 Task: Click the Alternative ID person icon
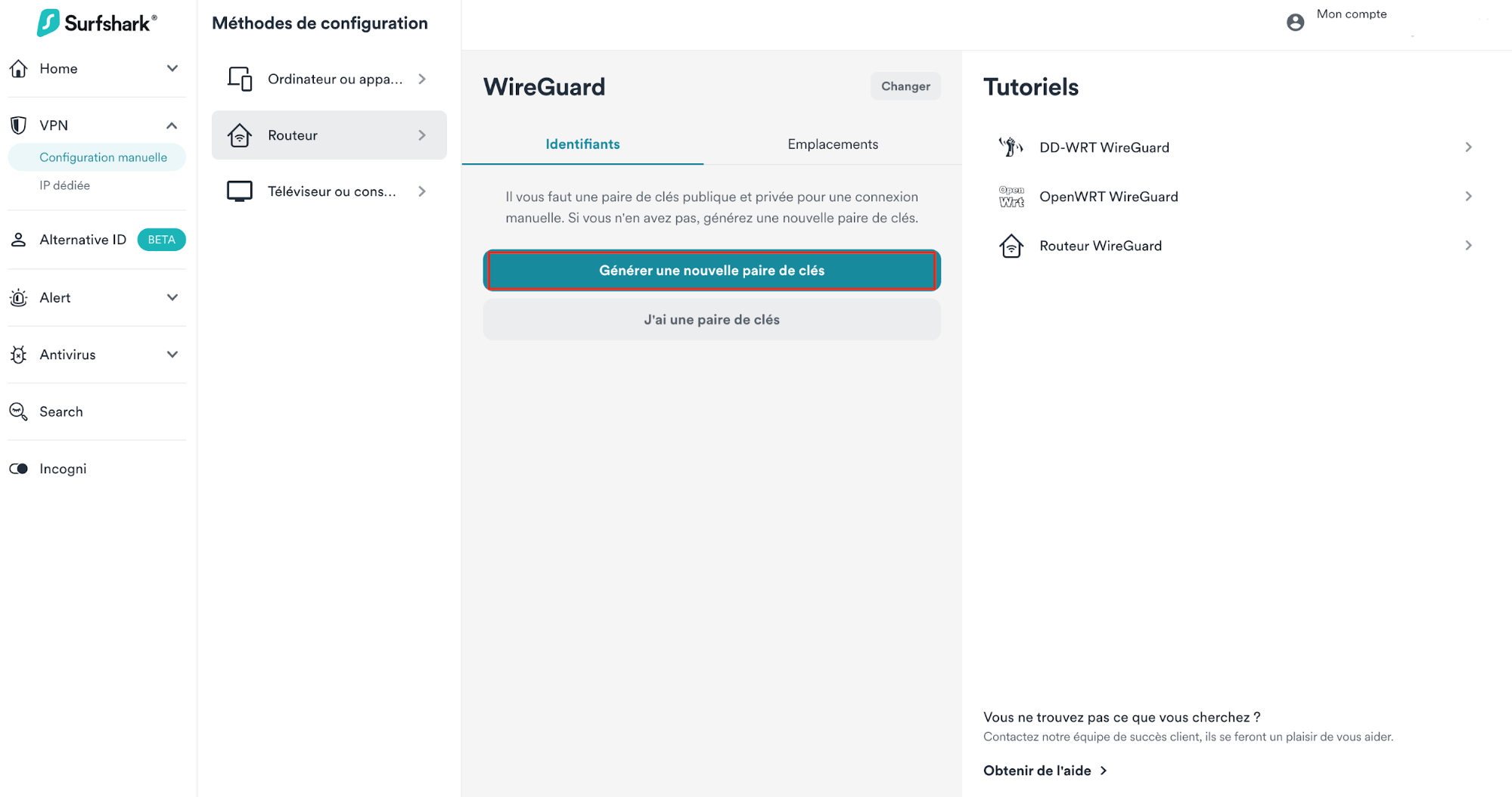[x=19, y=240]
